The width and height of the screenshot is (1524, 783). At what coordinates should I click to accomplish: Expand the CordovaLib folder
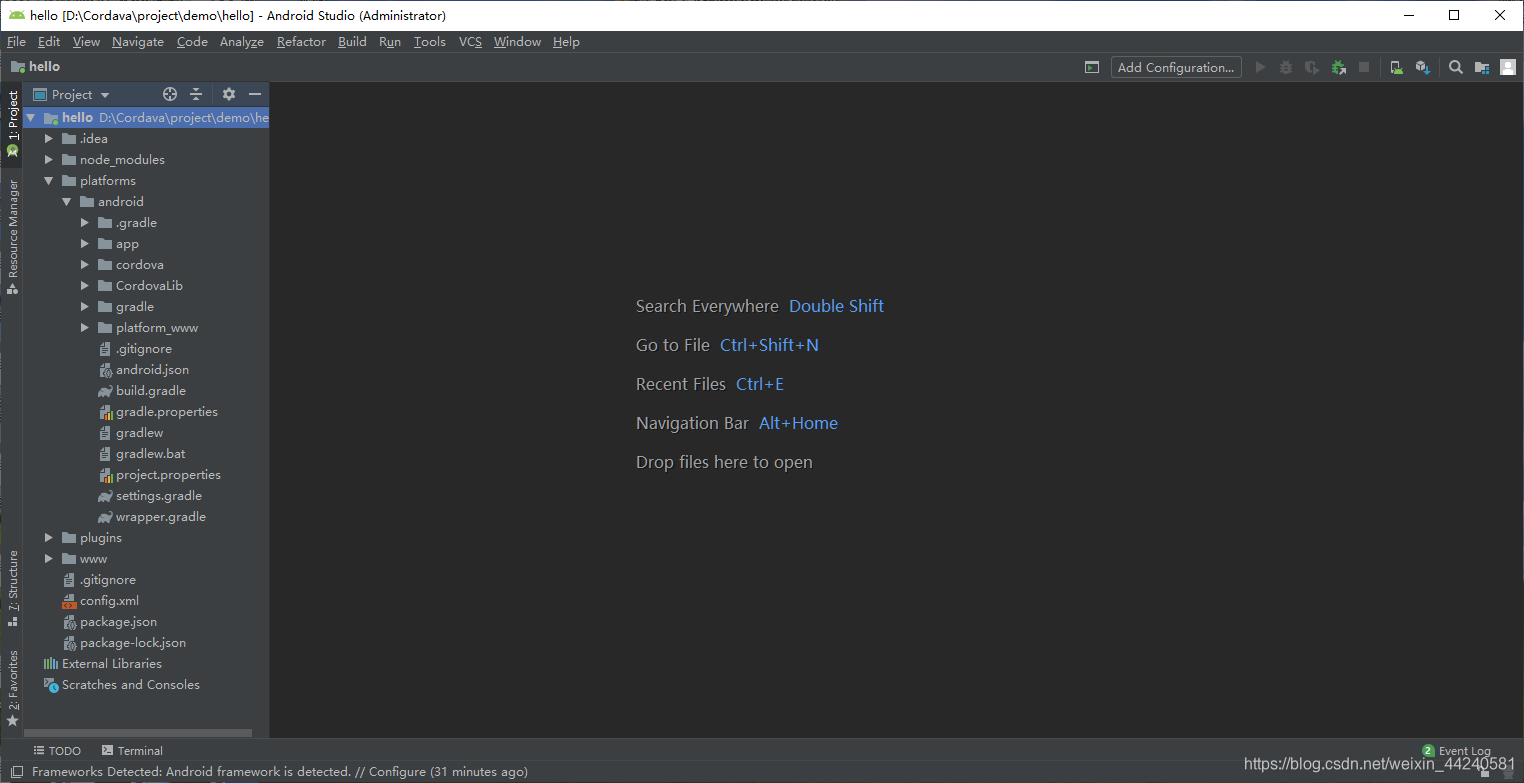click(85, 285)
